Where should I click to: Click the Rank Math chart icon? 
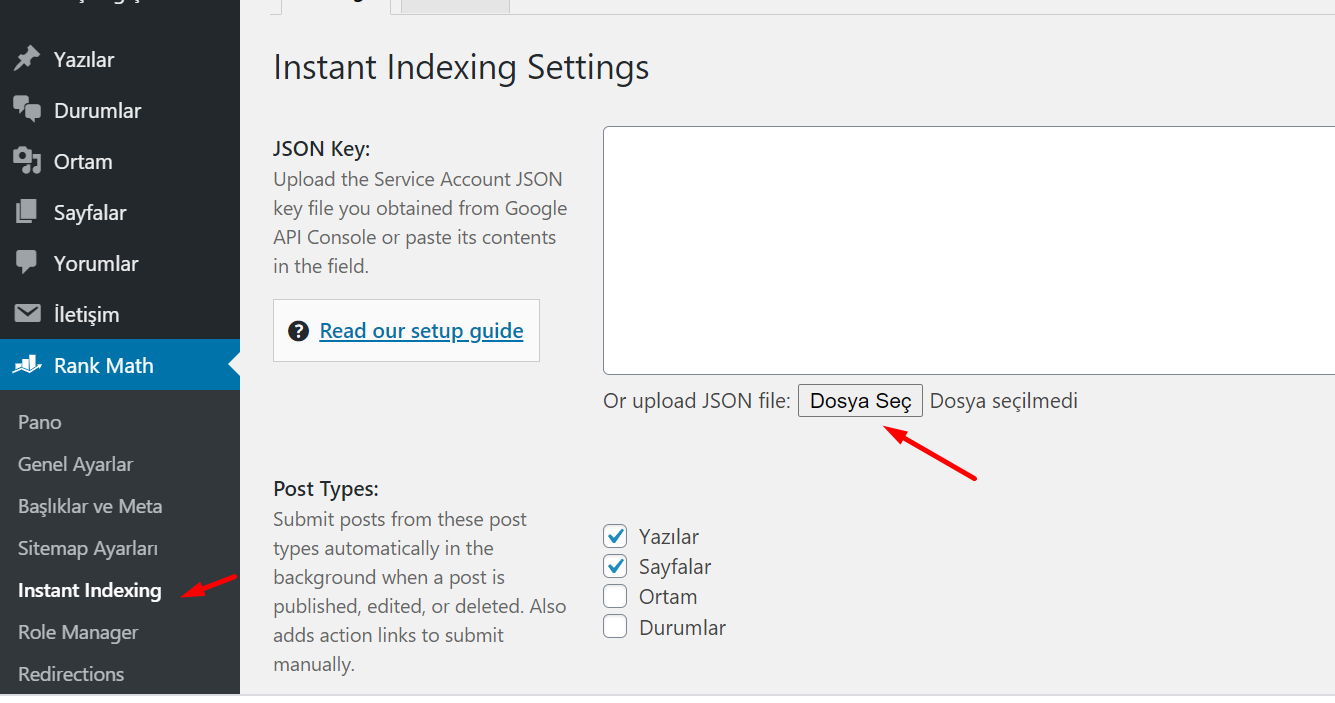click(x=27, y=365)
